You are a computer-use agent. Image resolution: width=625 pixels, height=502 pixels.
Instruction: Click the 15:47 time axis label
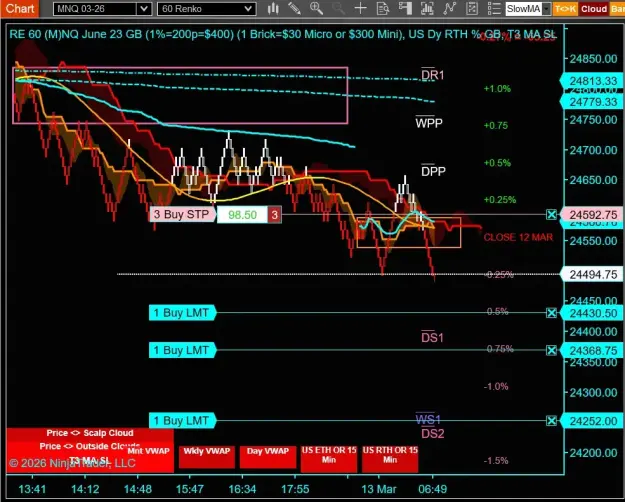pos(190,489)
